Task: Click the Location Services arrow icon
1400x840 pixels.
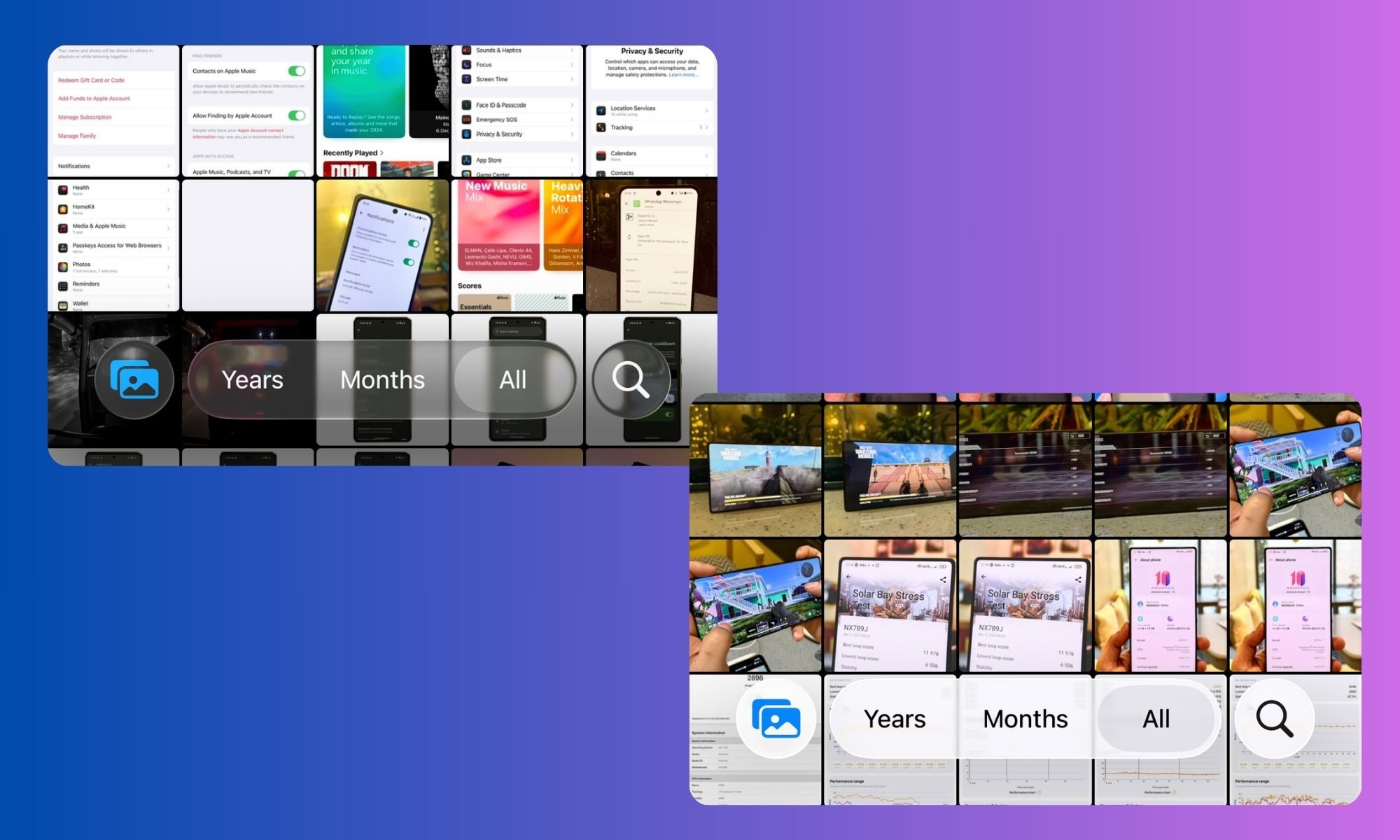Action: pyautogui.click(x=601, y=111)
